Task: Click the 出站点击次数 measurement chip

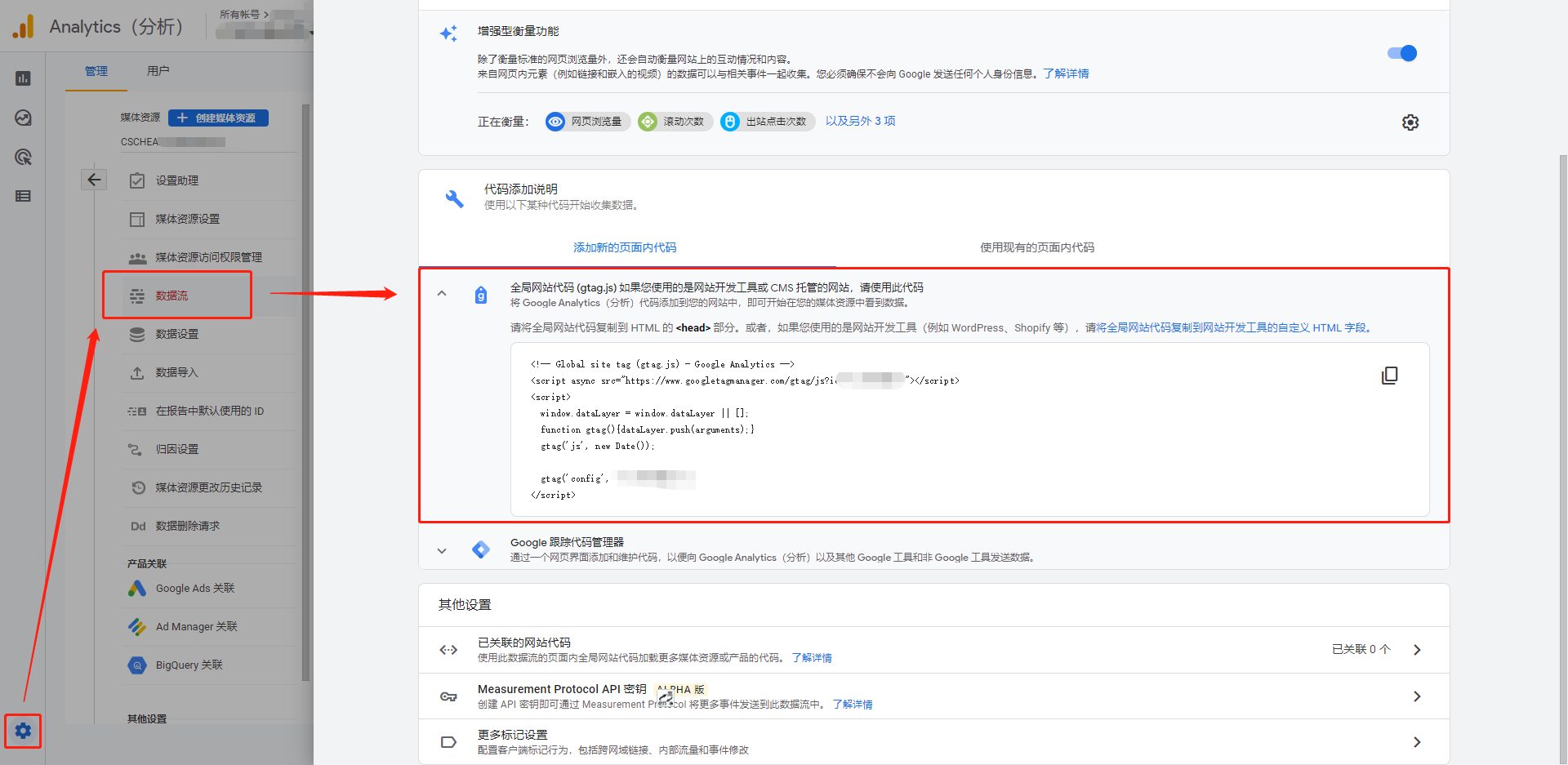Action: tap(768, 122)
